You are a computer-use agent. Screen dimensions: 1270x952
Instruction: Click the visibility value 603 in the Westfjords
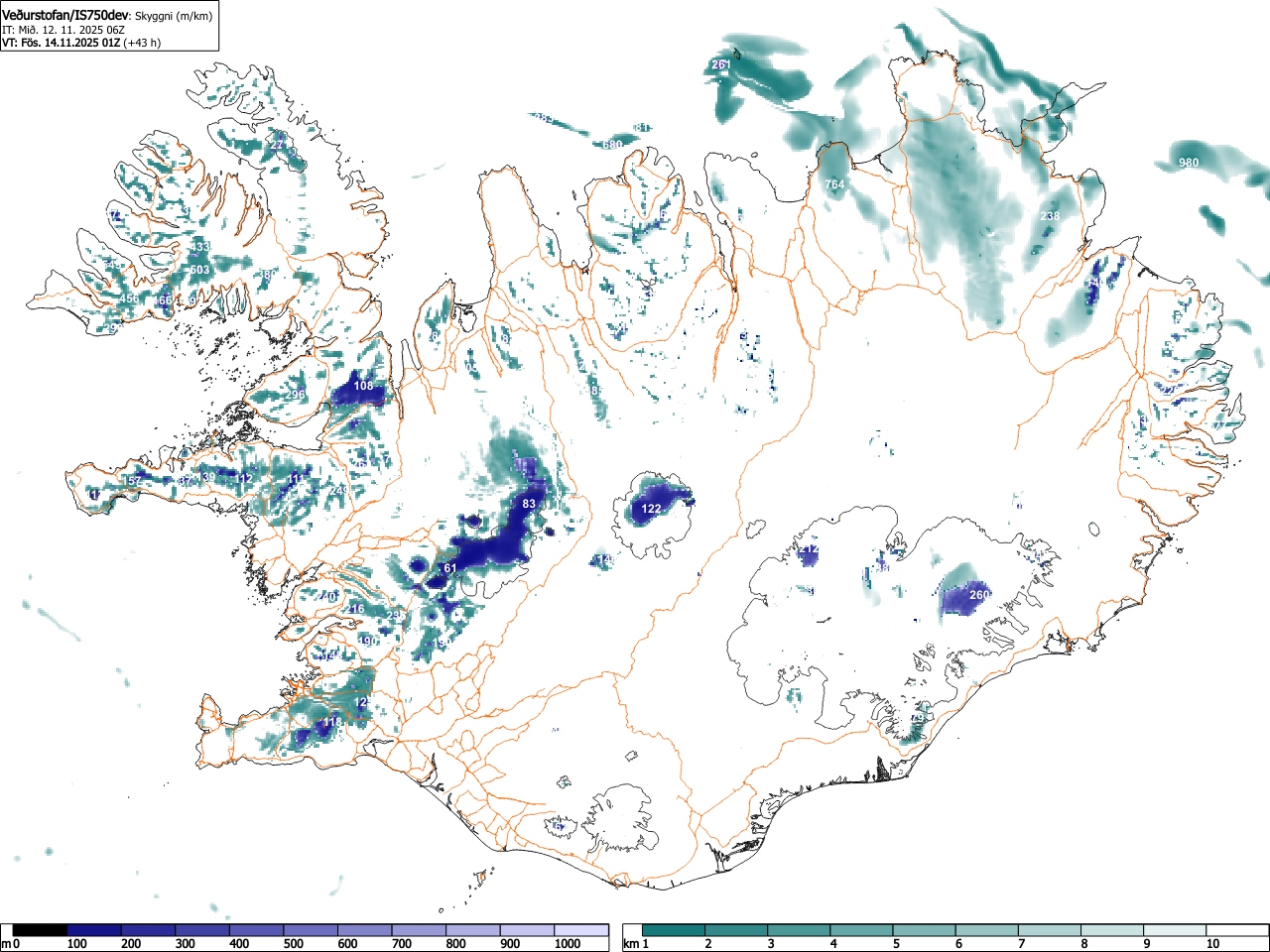pyautogui.click(x=200, y=270)
